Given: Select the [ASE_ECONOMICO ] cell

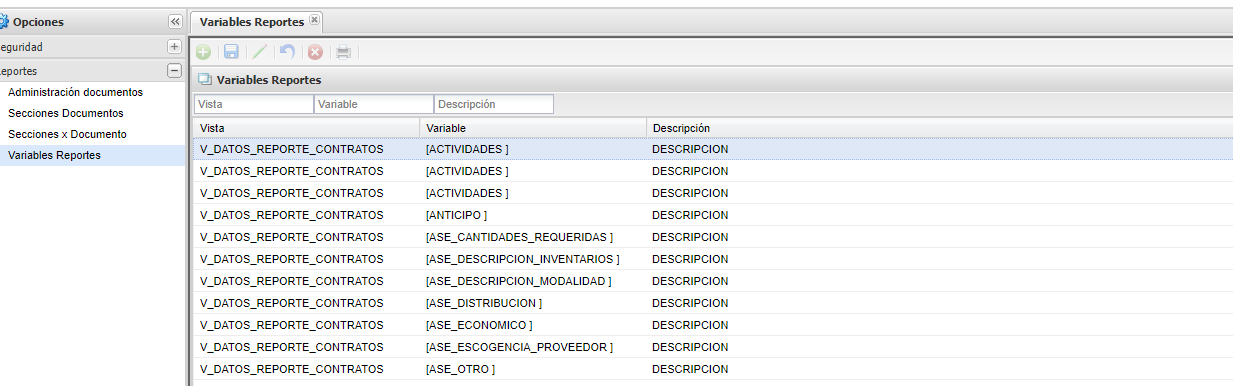Looking at the screenshot, I should 532,325.
